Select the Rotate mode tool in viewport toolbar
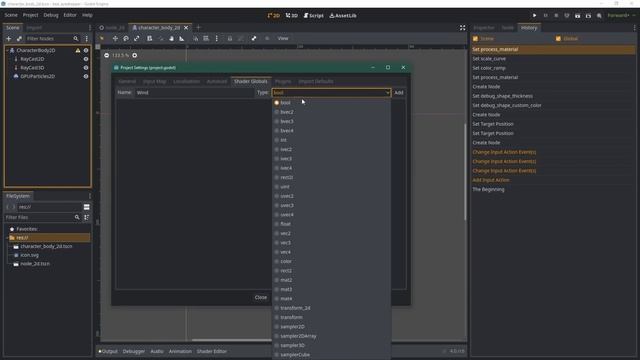Screen dimensions: 640x360 (x=126, y=38)
